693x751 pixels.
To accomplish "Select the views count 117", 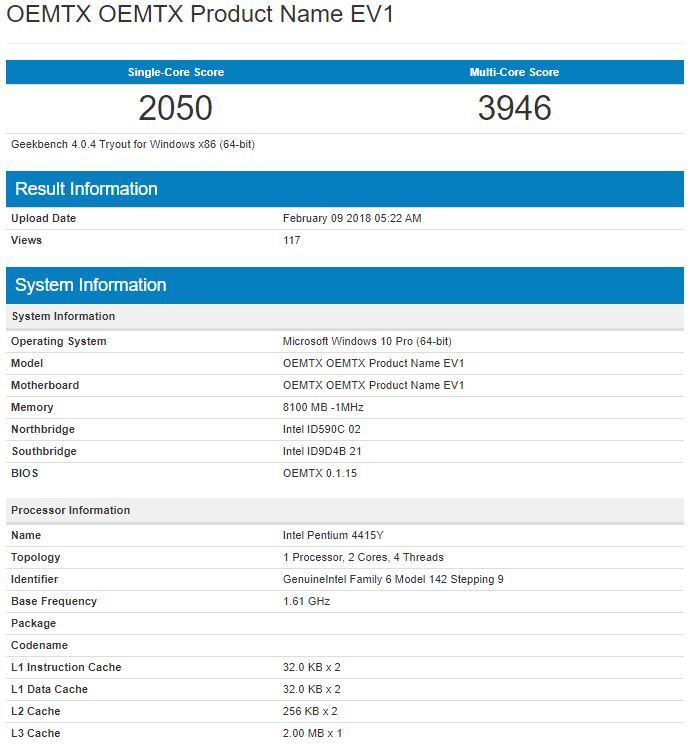I will (x=291, y=240).
